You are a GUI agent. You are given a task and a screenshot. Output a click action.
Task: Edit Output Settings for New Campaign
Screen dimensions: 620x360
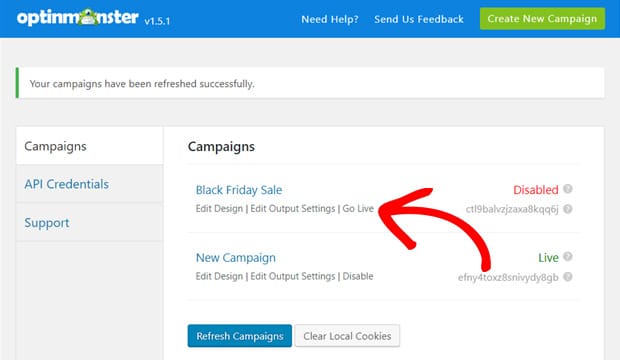tap(293, 276)
